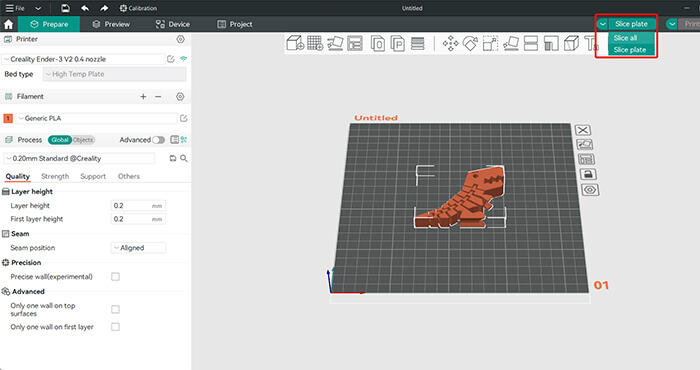This screenshot has height=370, width=700.
Task: Edit the Generic PLA filament preset
Action: point(183,118)
